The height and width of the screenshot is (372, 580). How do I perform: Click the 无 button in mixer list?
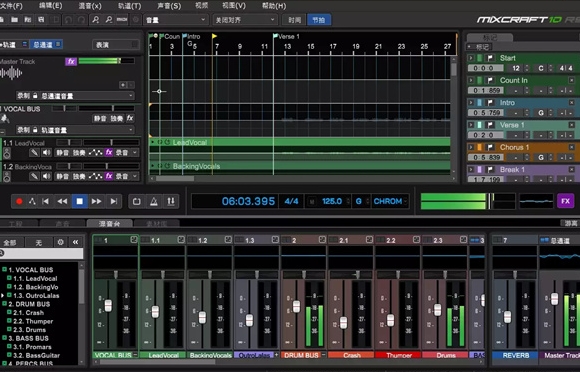tap(38, 242)
